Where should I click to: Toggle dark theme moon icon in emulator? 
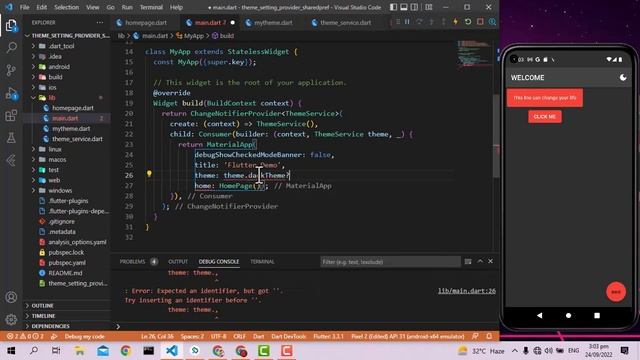pos(623,77)
